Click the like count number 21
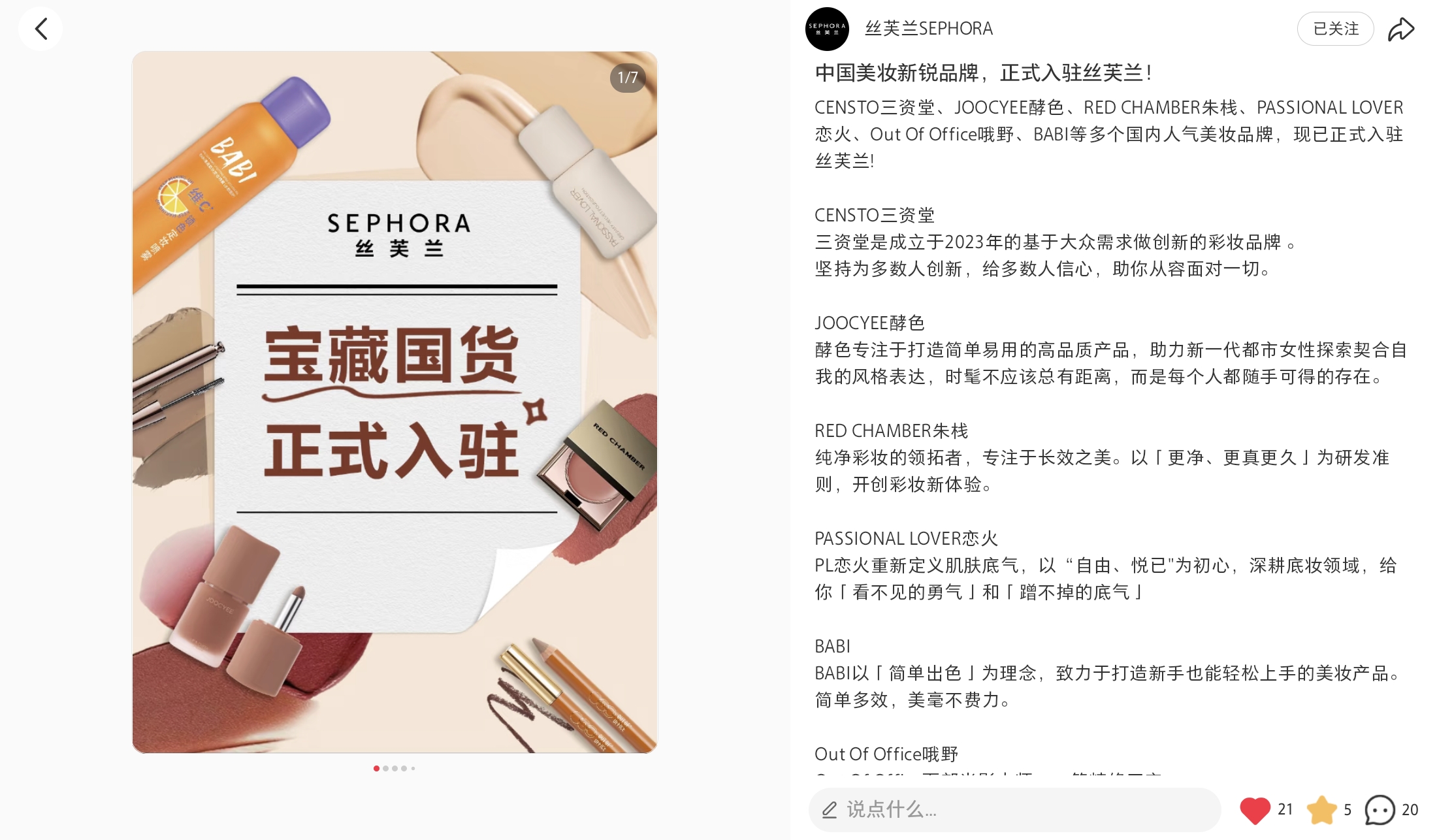Screen dimensions: 1437x840 1285,810
